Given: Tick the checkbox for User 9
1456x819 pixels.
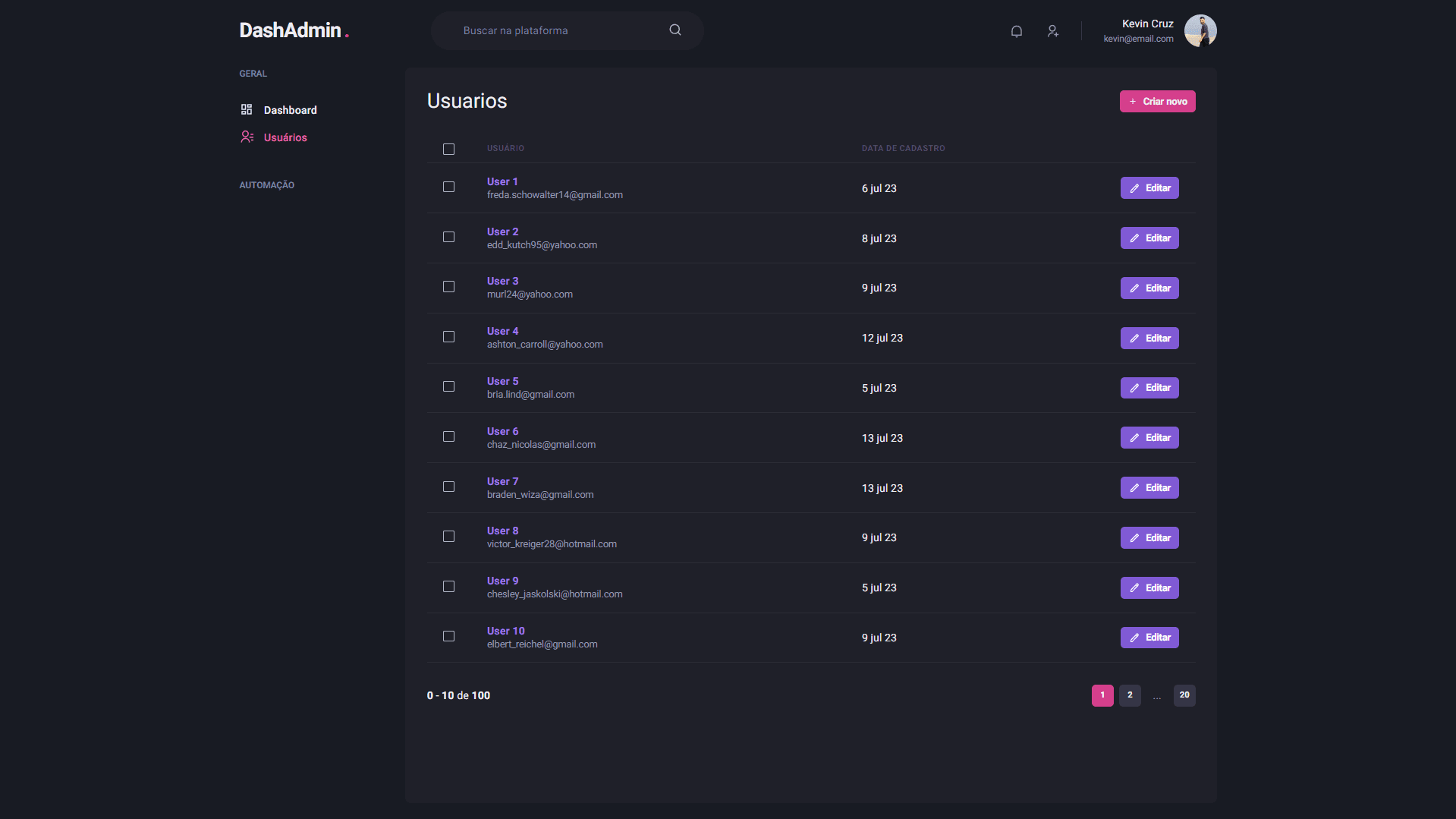Looking at the screenshot, I should (x=449, y=587).
